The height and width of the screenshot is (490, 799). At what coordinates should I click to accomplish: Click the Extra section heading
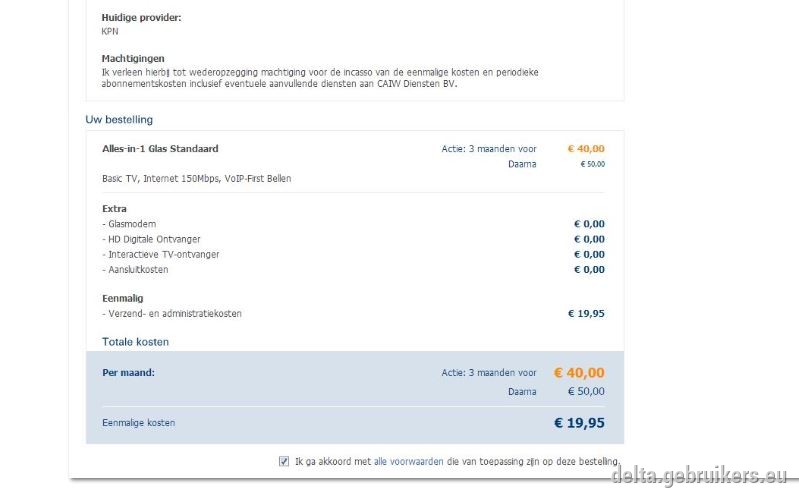coord(114,209)
